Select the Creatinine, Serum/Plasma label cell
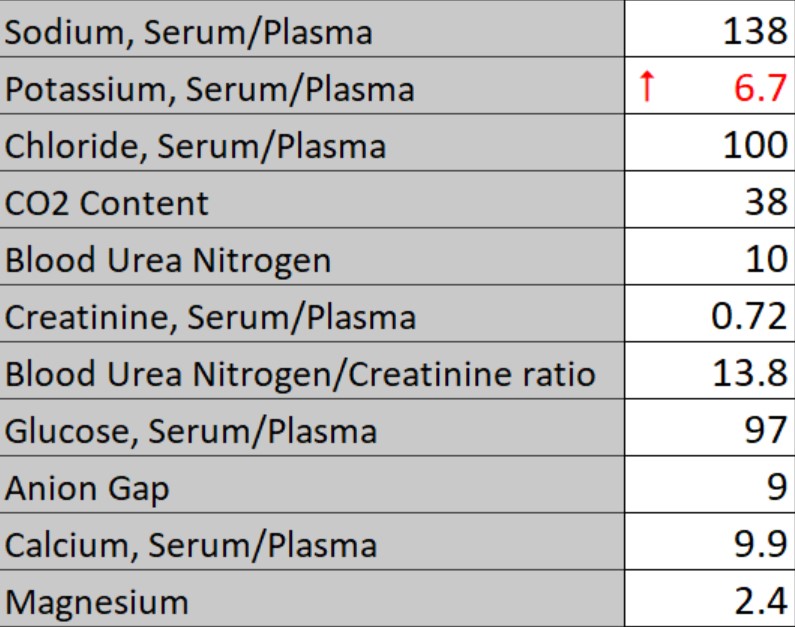The width and height of the screenshot is (795, 627). coord(210,317)
